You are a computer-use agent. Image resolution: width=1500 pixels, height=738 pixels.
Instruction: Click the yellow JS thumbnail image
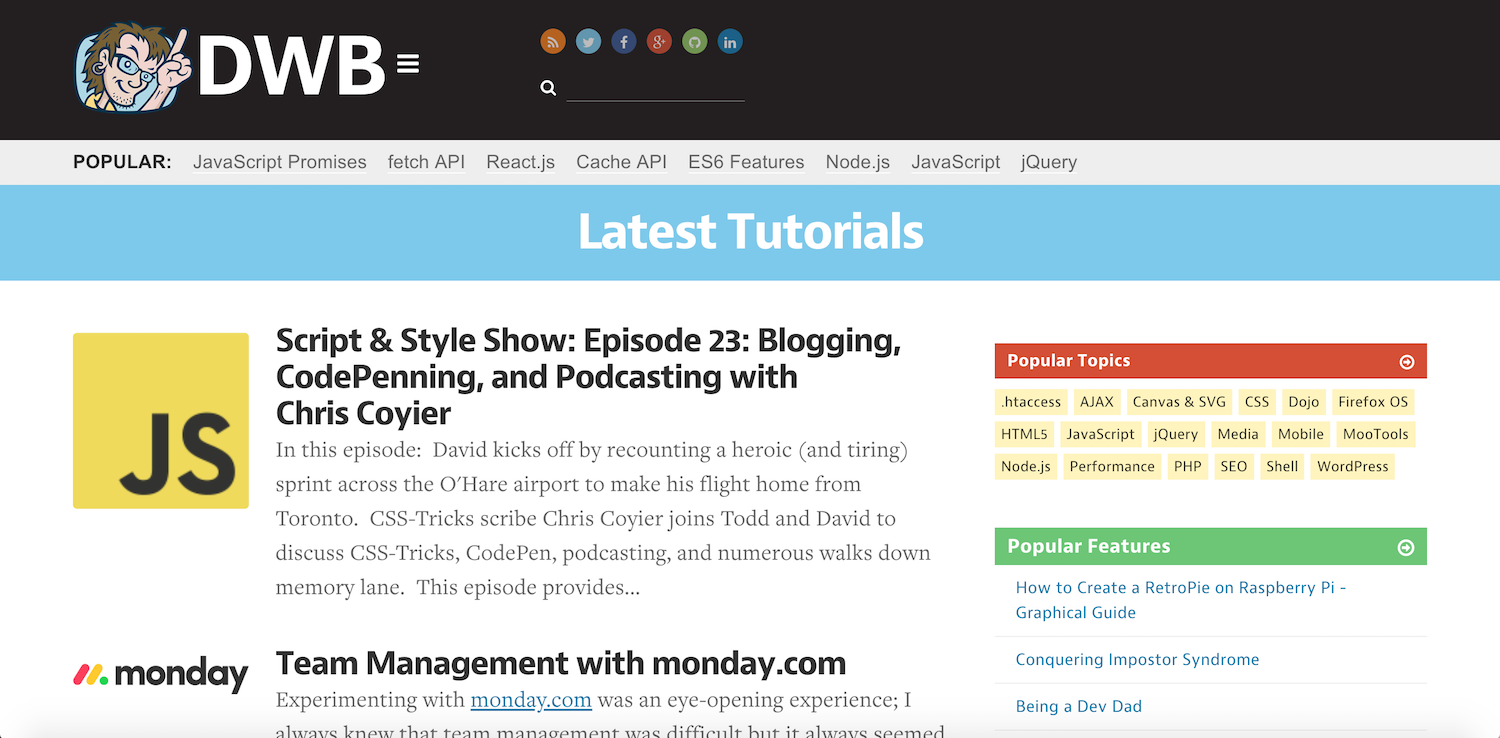(161, 421)
